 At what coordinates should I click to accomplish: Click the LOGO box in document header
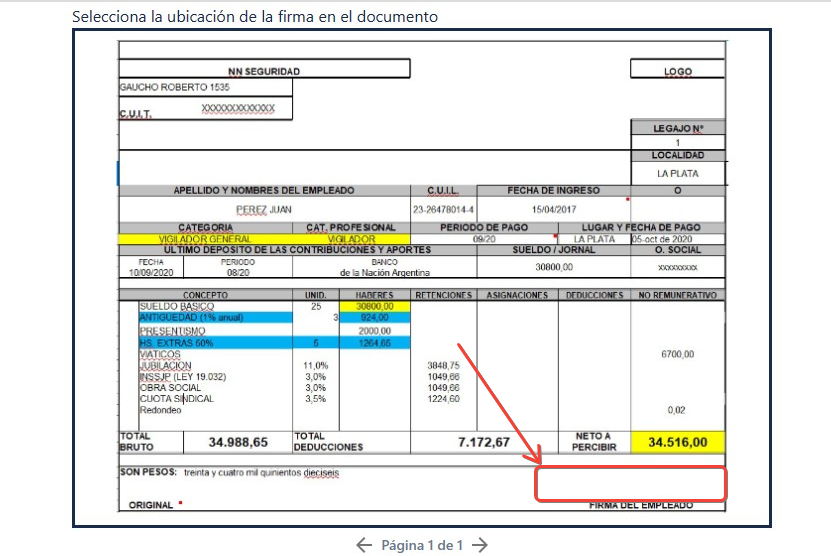[x=677, y=71]
